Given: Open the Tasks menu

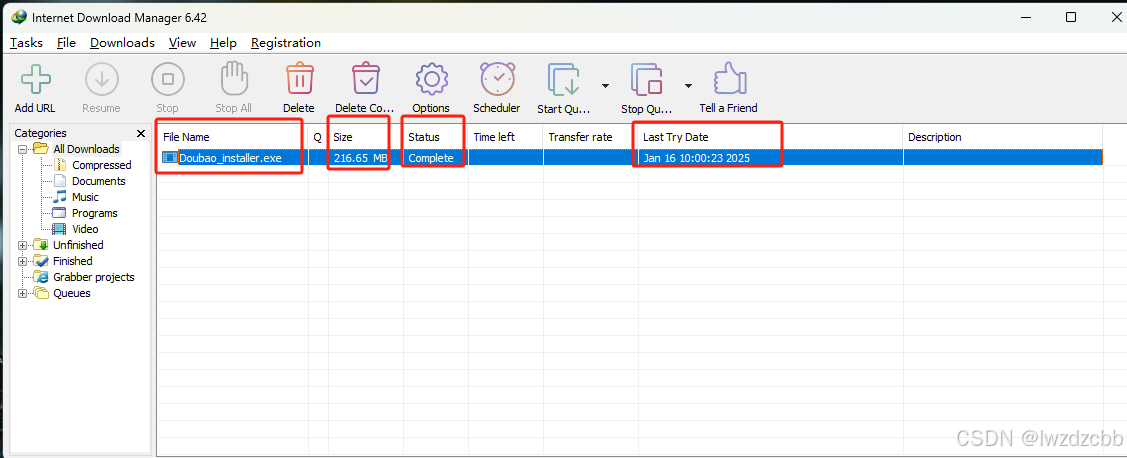Looking at the screenshot, I should coord(27,42).
